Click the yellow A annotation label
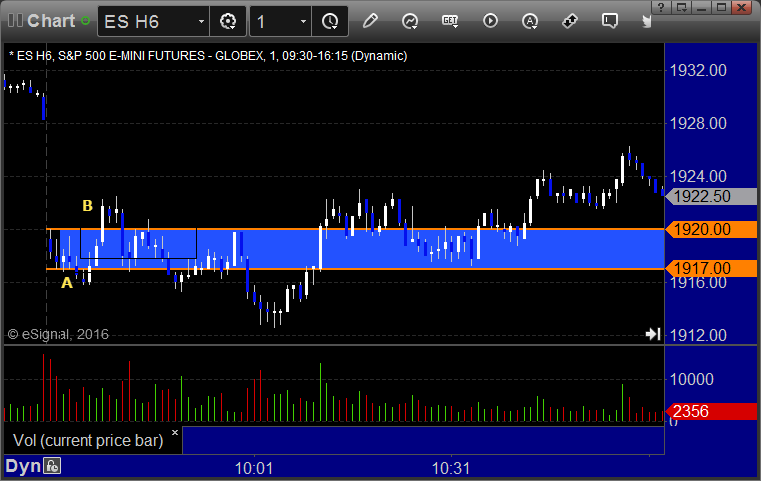This screenshot has height=481, width=761. coord(67,282)
